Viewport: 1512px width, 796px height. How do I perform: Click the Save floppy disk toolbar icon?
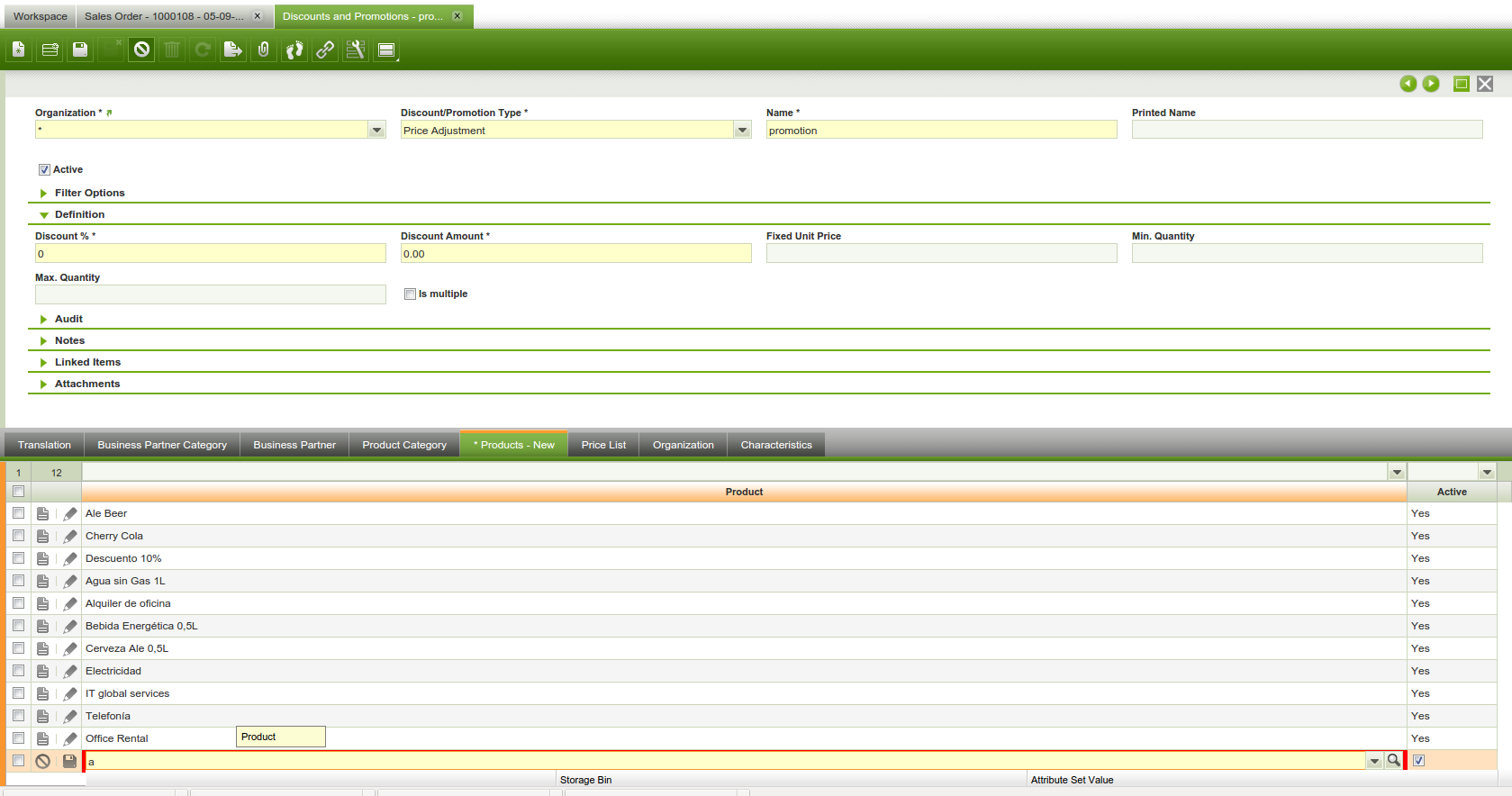pyautogui.click(x=80, y=50)
